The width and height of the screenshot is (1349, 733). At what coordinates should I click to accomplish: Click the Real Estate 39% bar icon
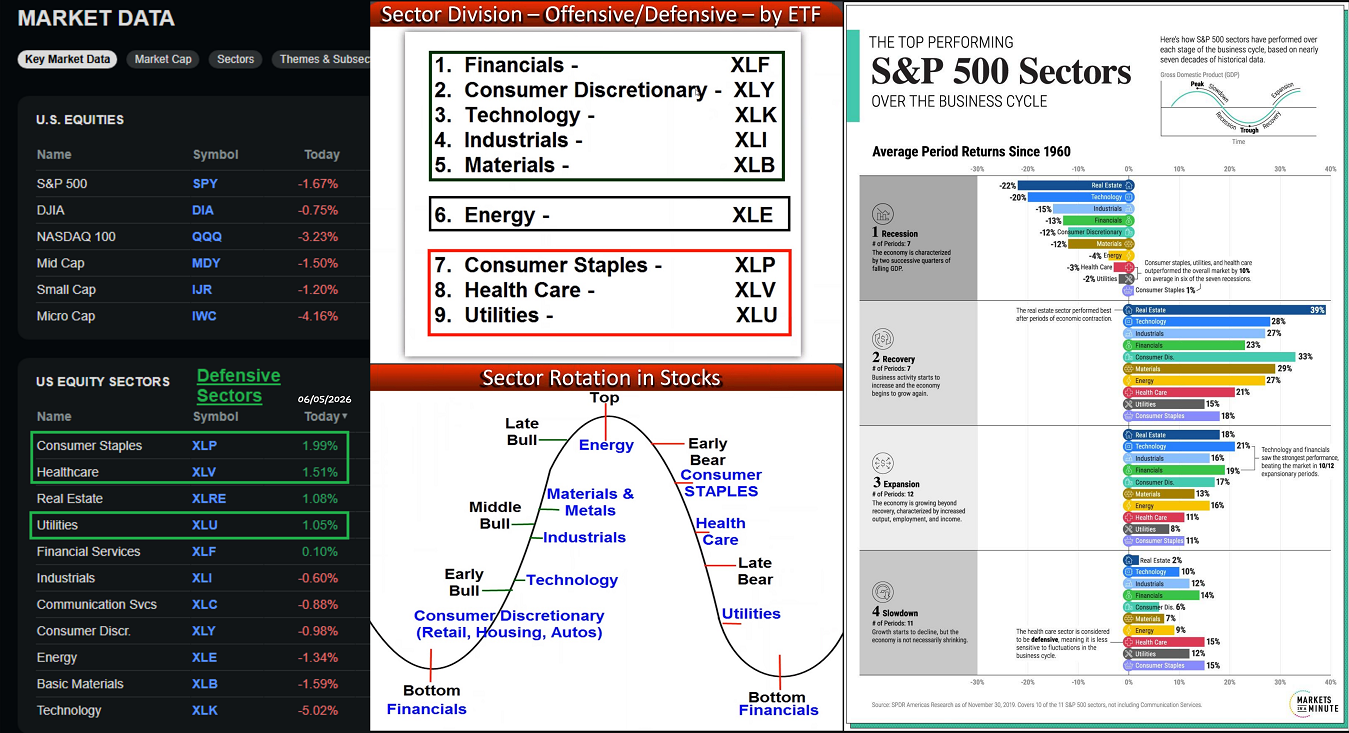(1128, 310)
